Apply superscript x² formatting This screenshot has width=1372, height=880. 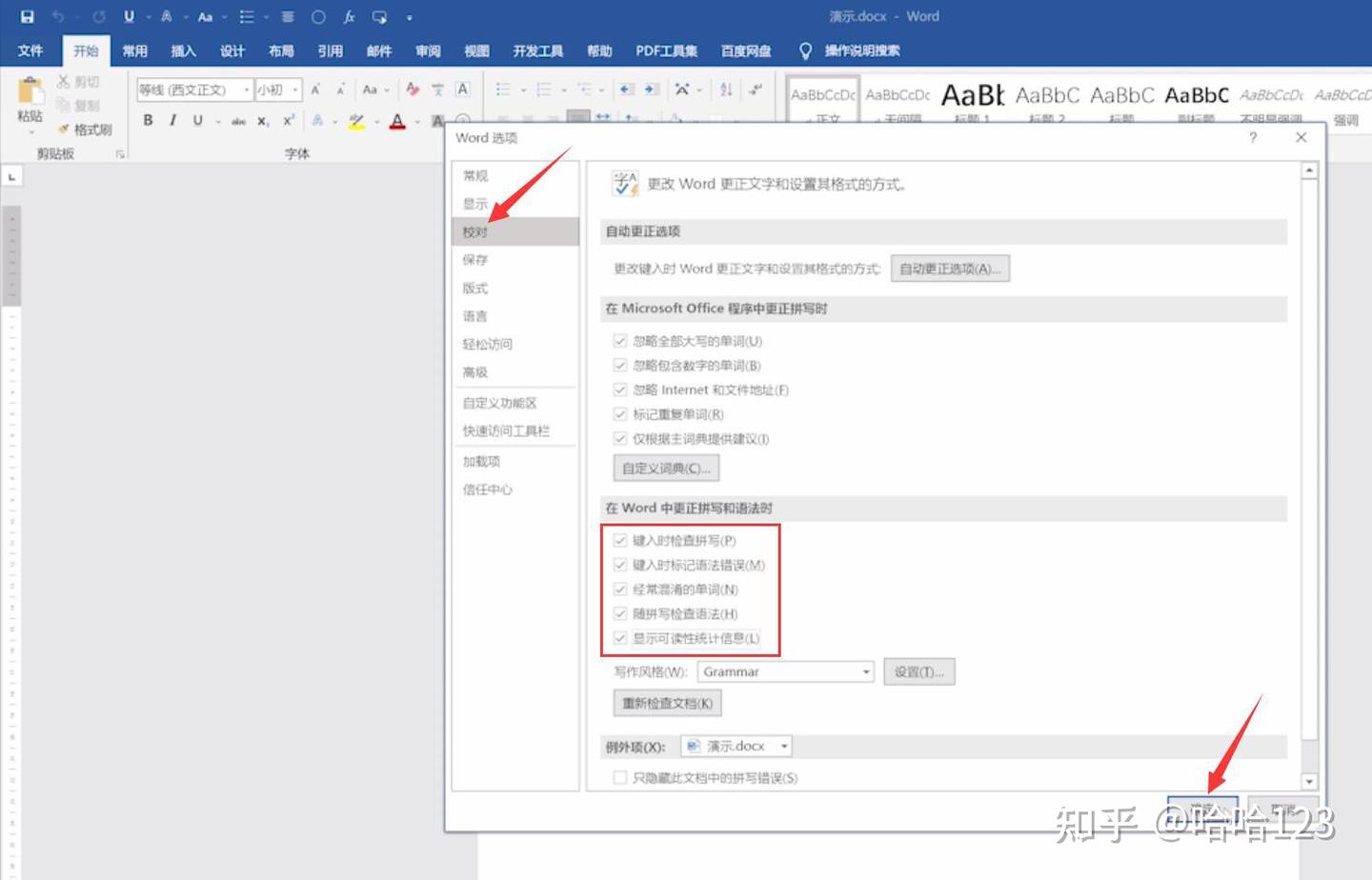tap(288, 120)
